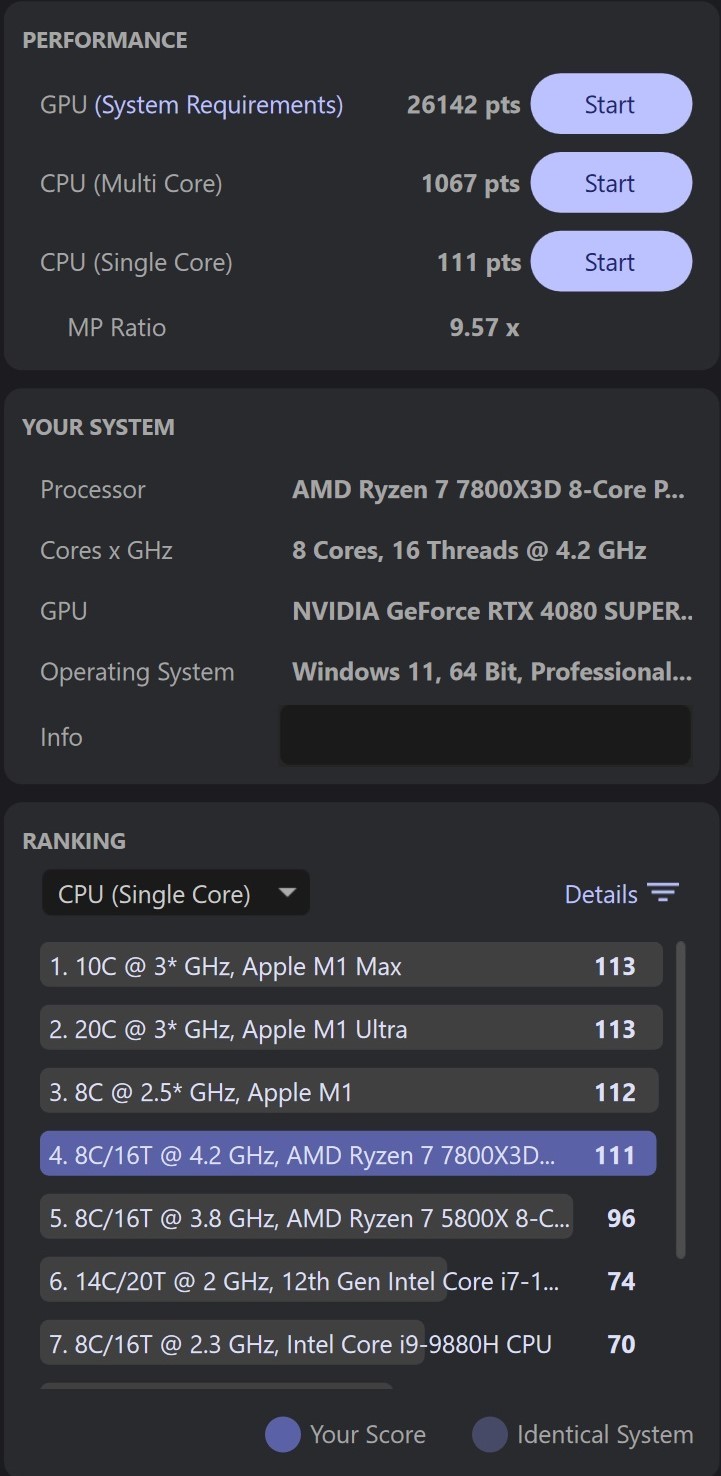This screenshot has height=1476, width=721.
Task: Click the ranking list scrollbar
Action: click(x=681, y=1100)
